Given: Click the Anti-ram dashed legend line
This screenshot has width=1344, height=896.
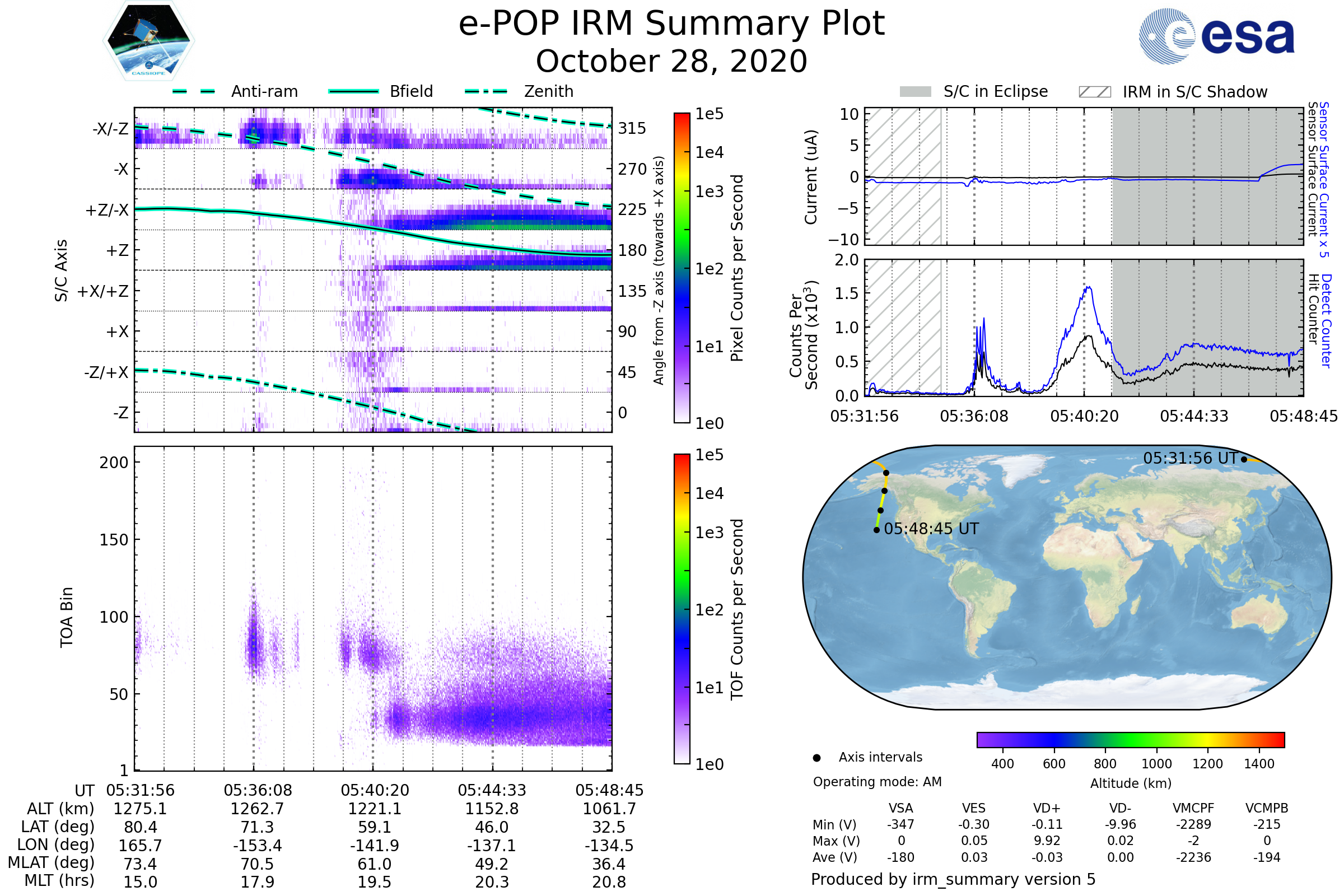Looking at the screenshot, I should [194, 91].
